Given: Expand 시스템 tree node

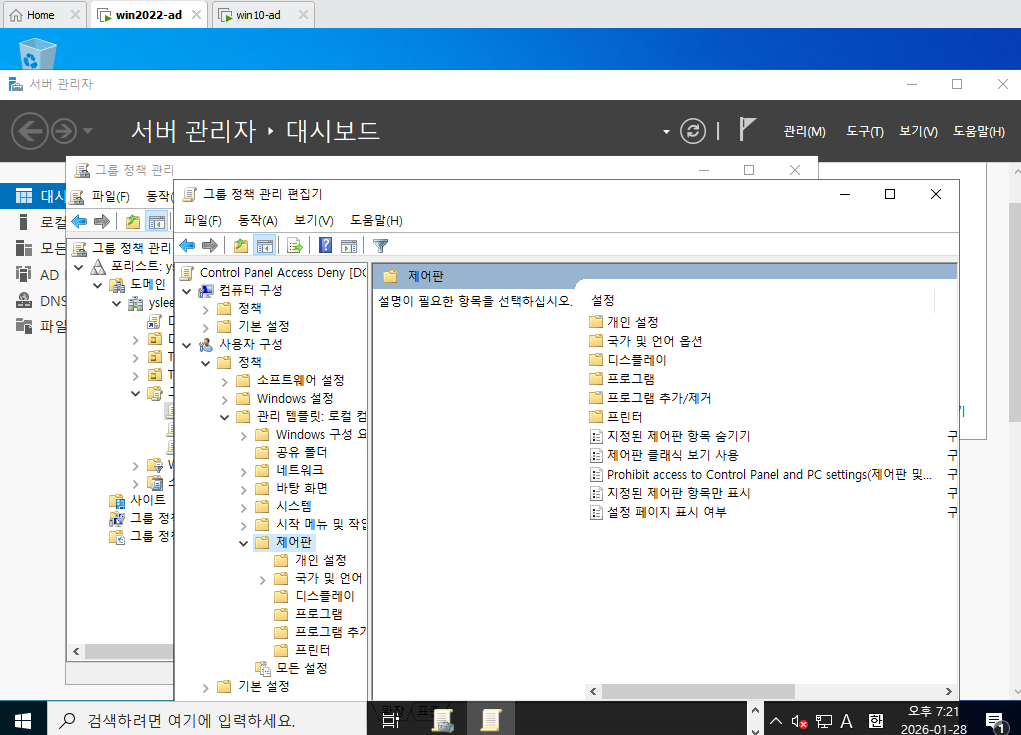Looking at the screenshot, I should tap(244, 507).
